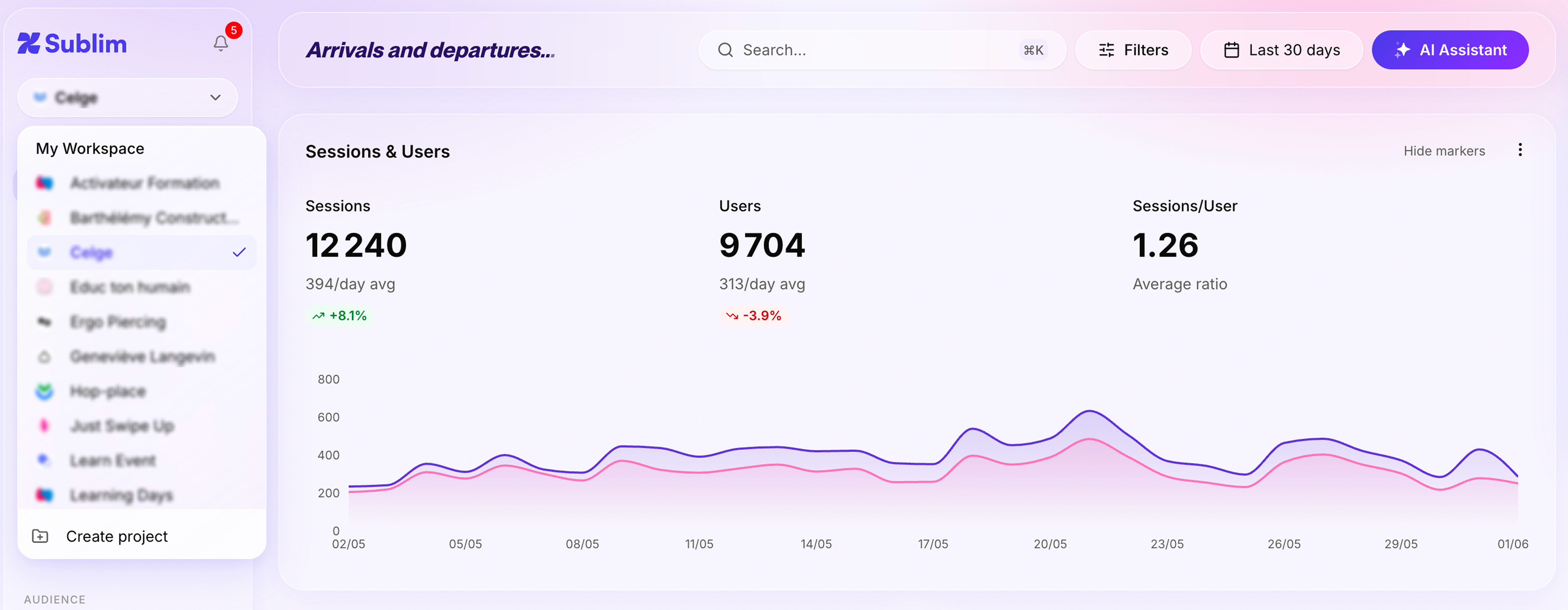Select the Geneviève Langevin project
Viewport: 1568px width, 610px height.
[x=141, y=356]
